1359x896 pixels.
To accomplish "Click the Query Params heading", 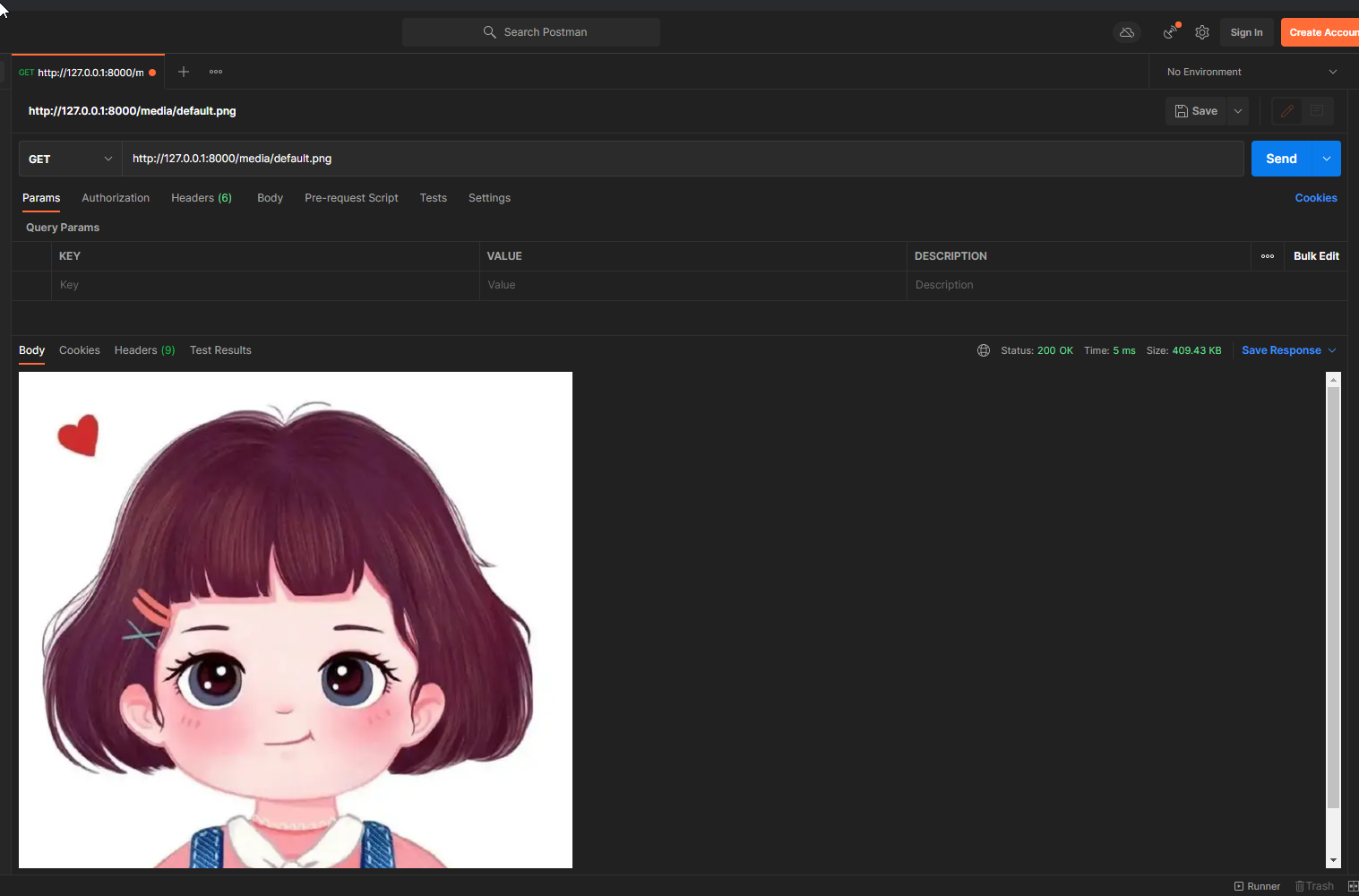I will point(63,228).
